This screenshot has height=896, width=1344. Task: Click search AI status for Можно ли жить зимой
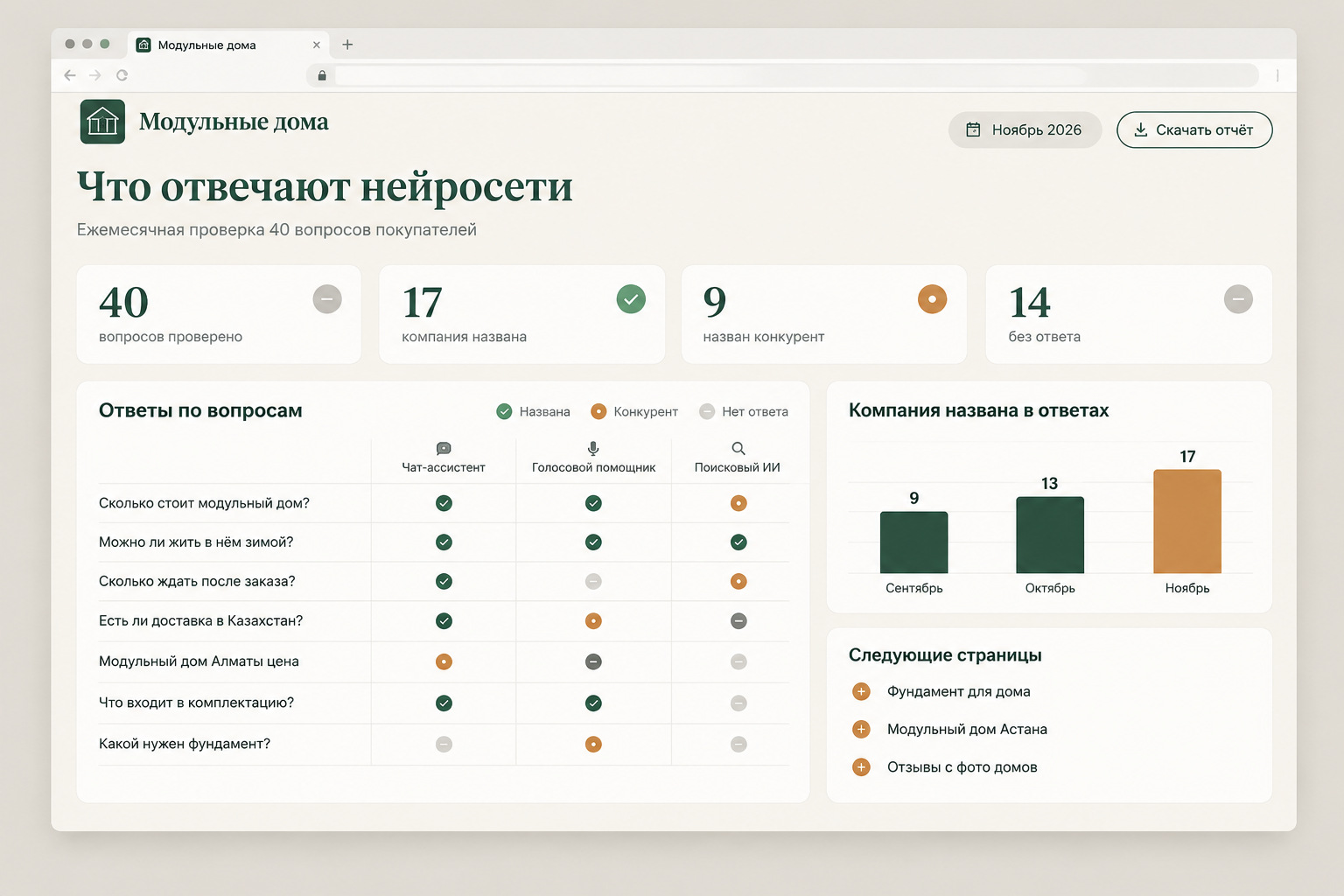(x=738, y=542)
